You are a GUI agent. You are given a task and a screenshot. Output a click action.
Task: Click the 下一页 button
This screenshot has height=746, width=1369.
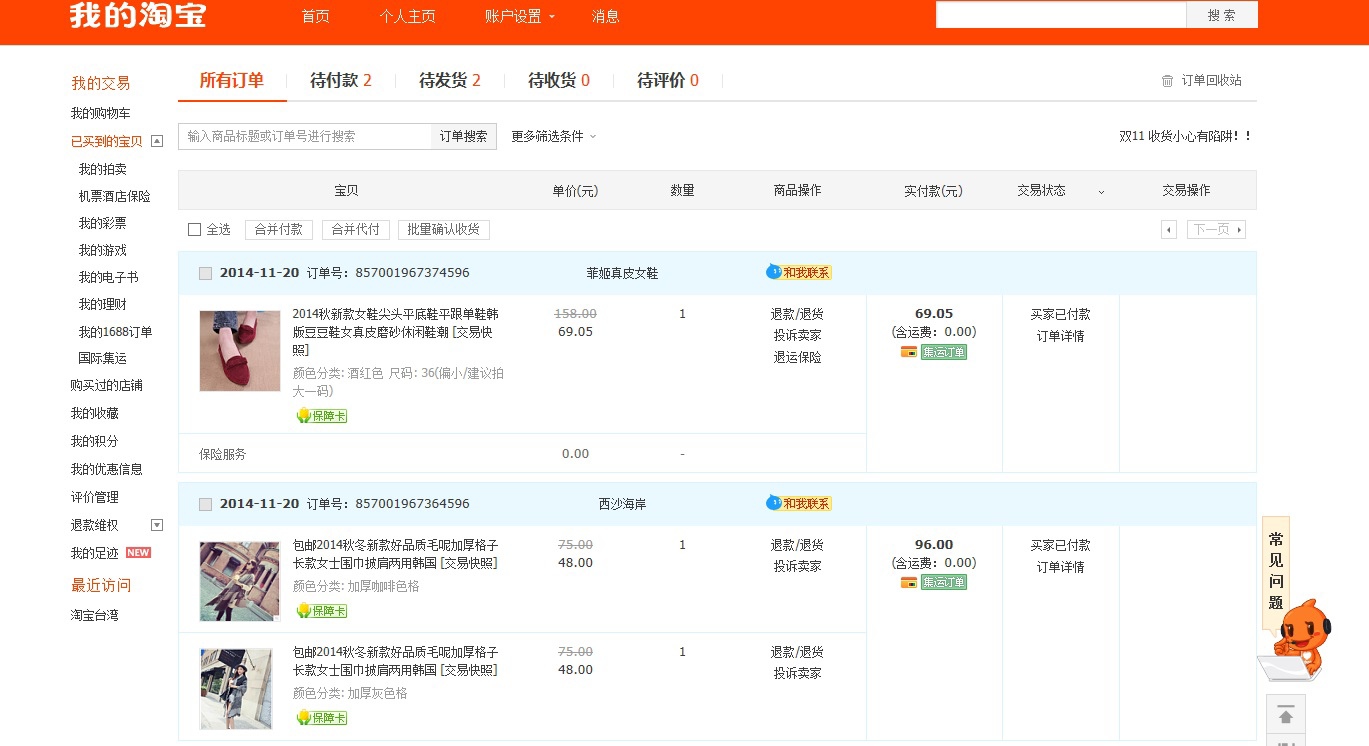point(1216,230)
